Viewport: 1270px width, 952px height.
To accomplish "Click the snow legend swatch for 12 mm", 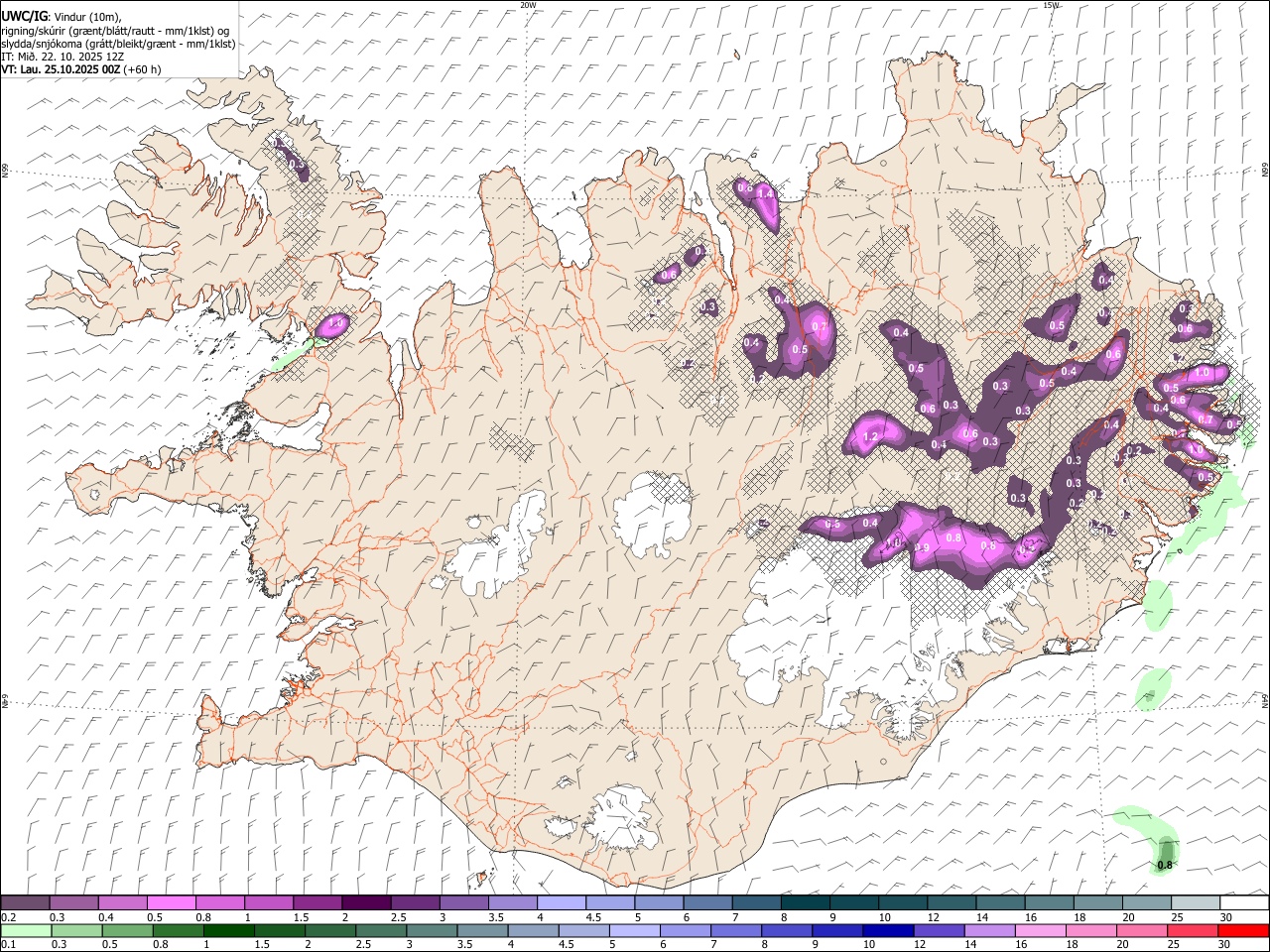I will point(951,903).
